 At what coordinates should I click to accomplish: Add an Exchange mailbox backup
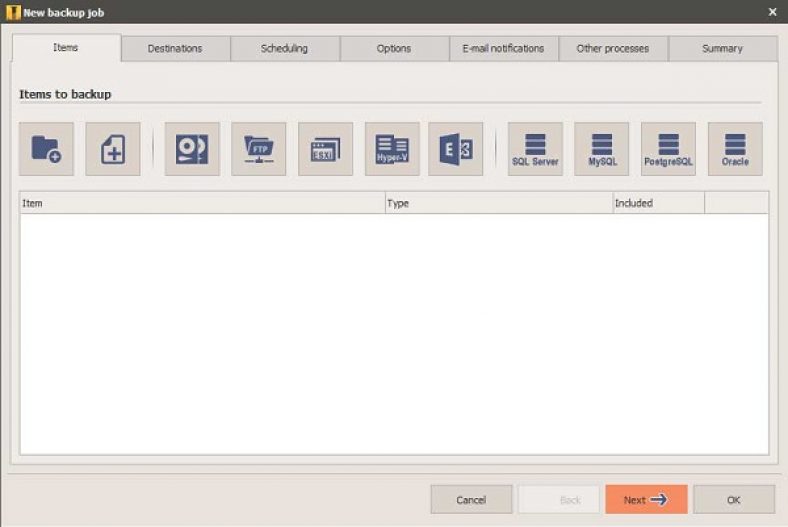(x=456, y=149)
